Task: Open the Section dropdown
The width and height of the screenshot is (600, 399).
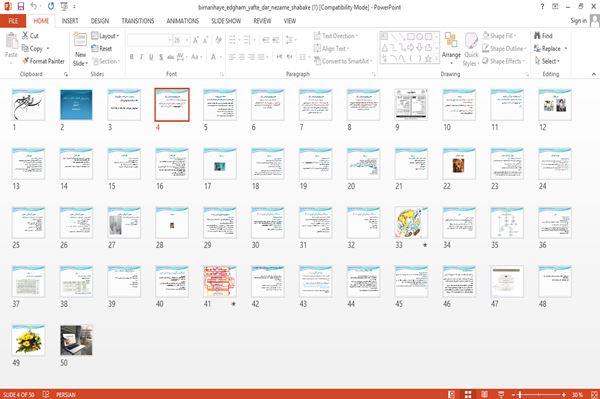Action: click(x=106, y=61)
